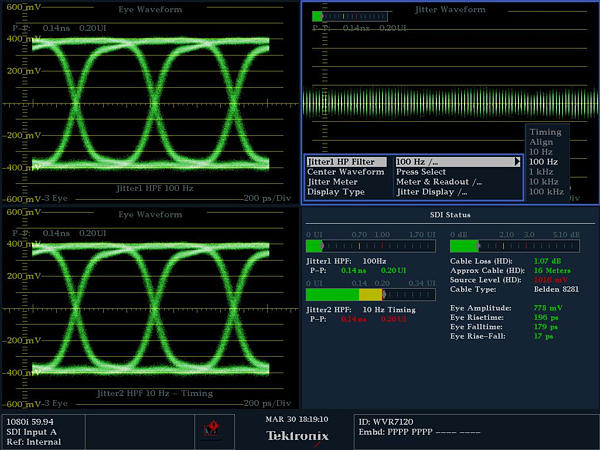Click the submenu arrow beside 100 Hz
600x450 pixels.
[x=517, y=161]
